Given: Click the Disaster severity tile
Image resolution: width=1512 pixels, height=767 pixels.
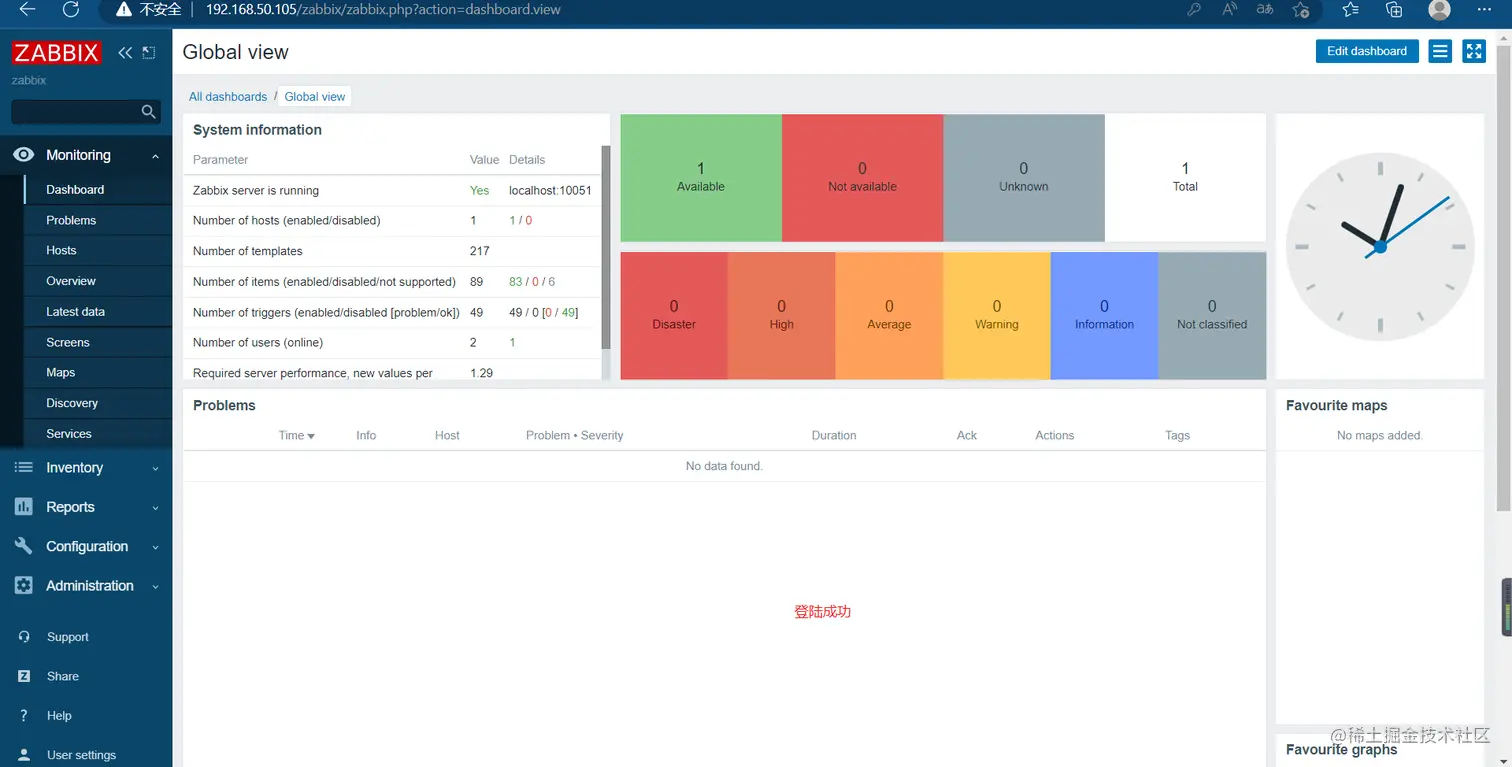Looking at the screenshot, I should [x=674, y=316].
